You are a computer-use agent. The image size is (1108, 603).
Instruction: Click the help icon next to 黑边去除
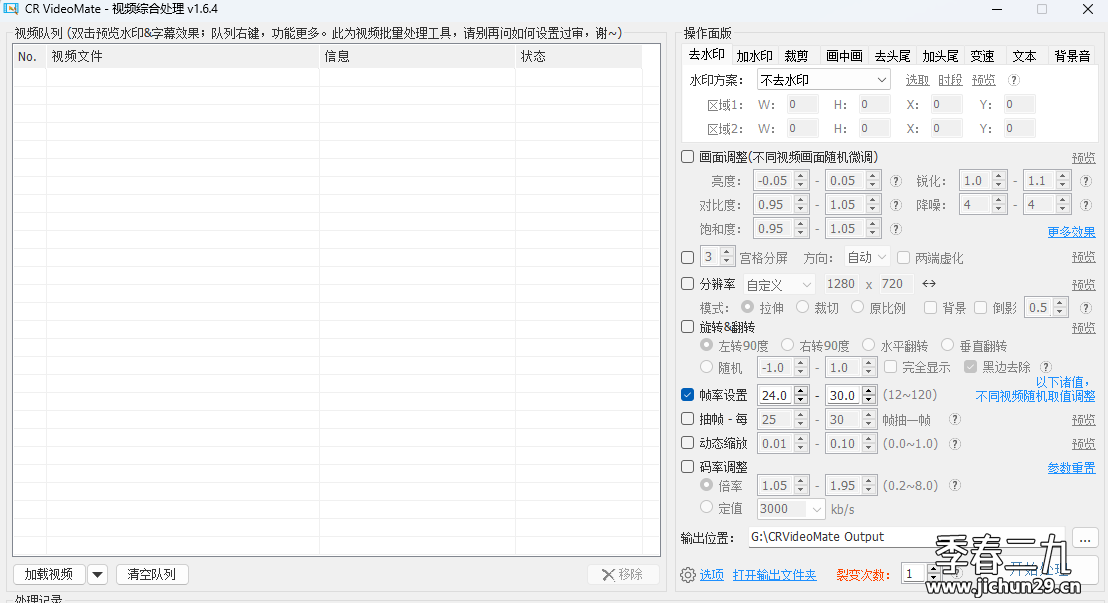point(1046,367)
